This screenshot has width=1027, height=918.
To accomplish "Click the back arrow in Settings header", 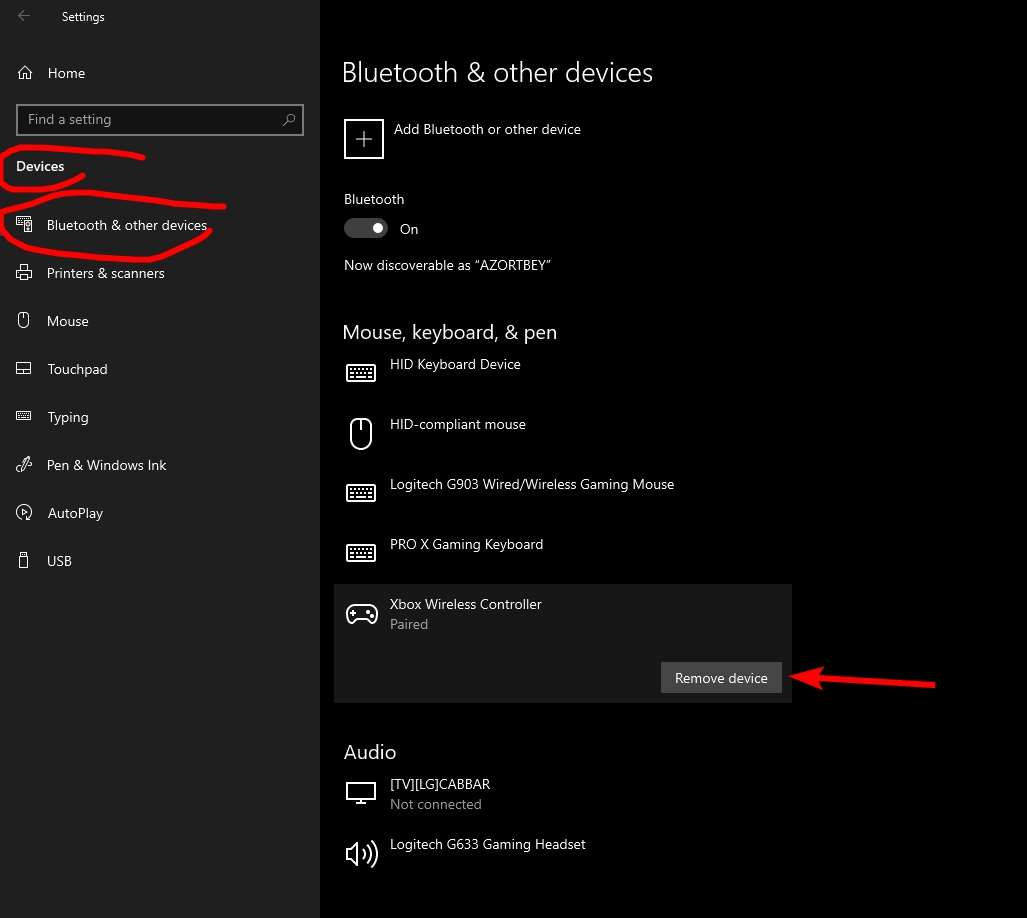I will point(24,16).
